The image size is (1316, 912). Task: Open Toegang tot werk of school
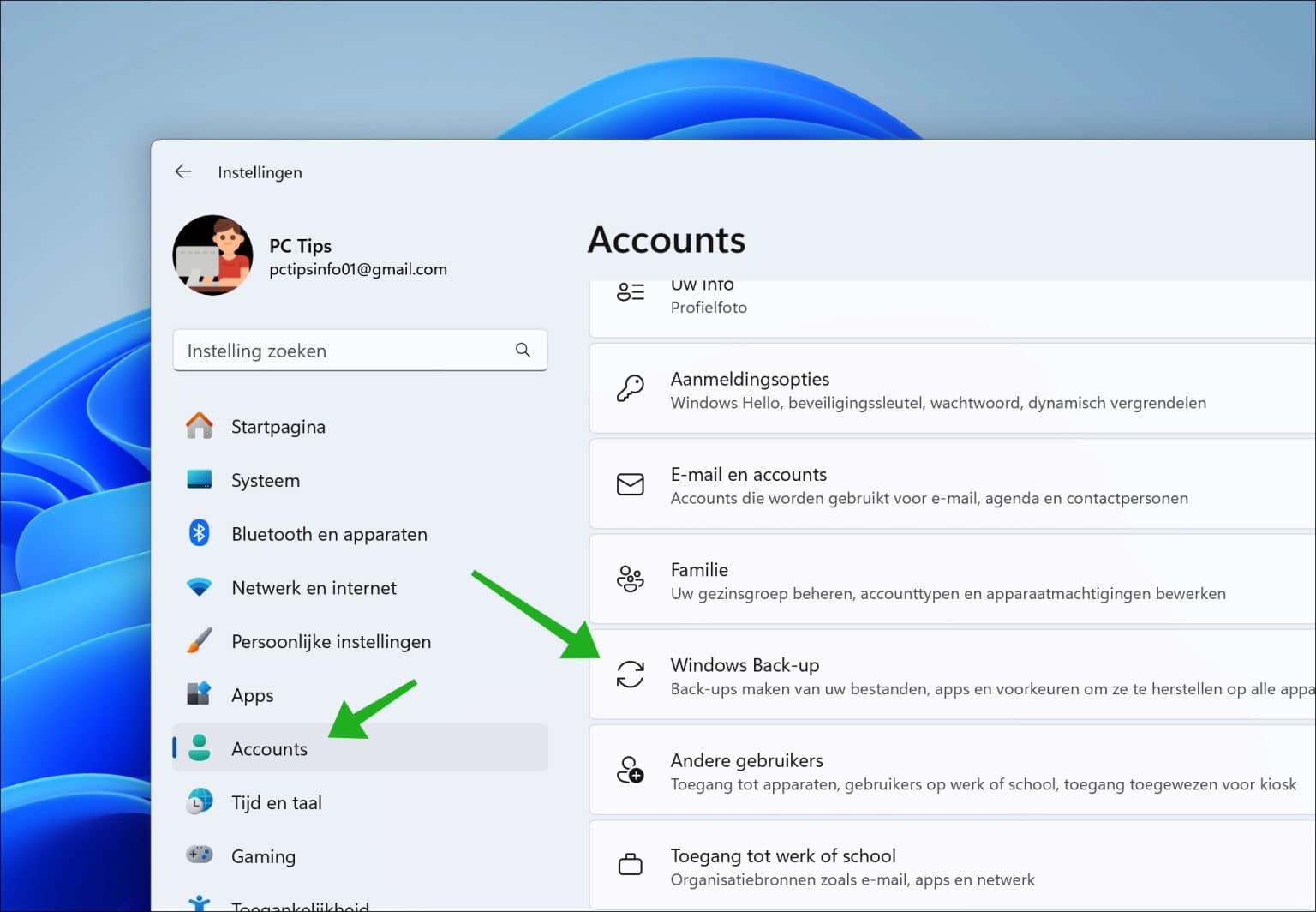pos(953,866)
